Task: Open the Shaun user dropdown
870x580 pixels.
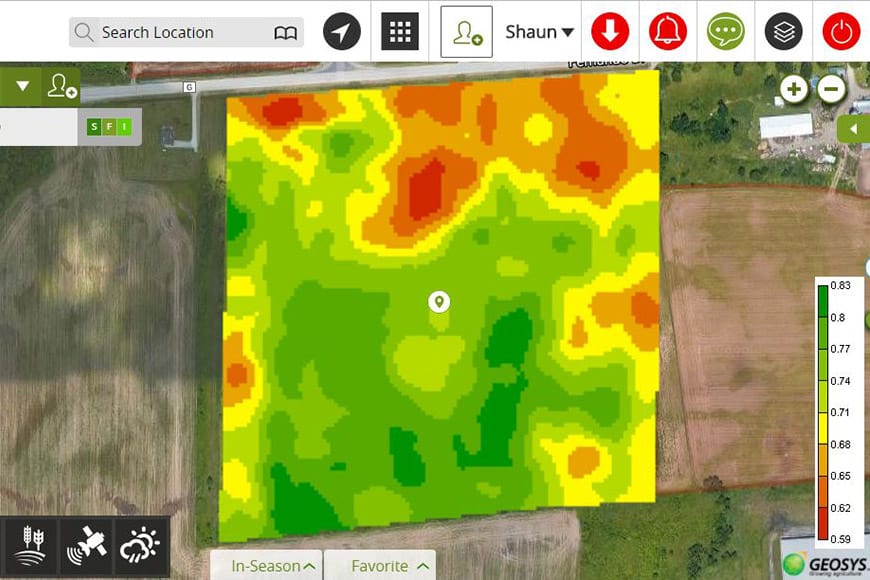Action: [x=540, y=32]
